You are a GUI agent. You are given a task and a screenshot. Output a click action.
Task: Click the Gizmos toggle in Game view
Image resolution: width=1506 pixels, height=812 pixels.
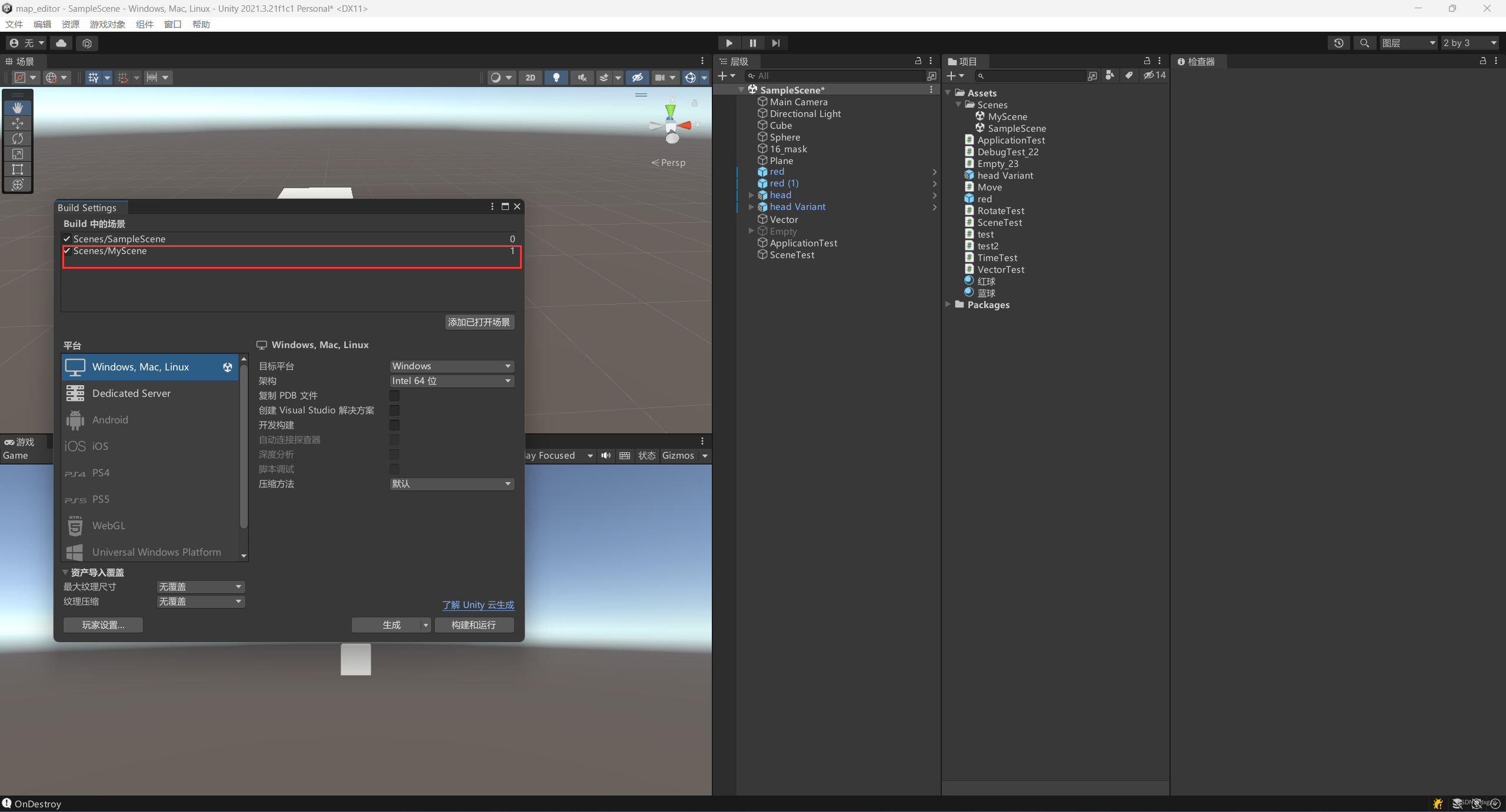coord(678,455)
